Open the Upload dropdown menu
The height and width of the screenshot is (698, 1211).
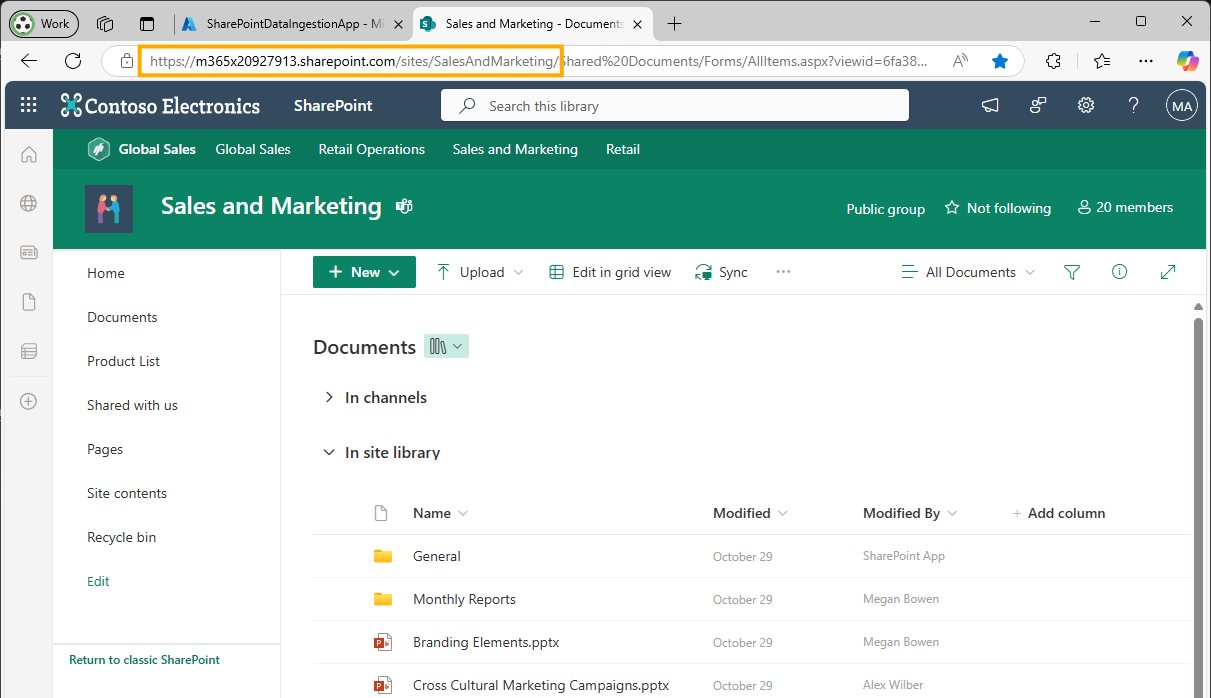(518, 271)
